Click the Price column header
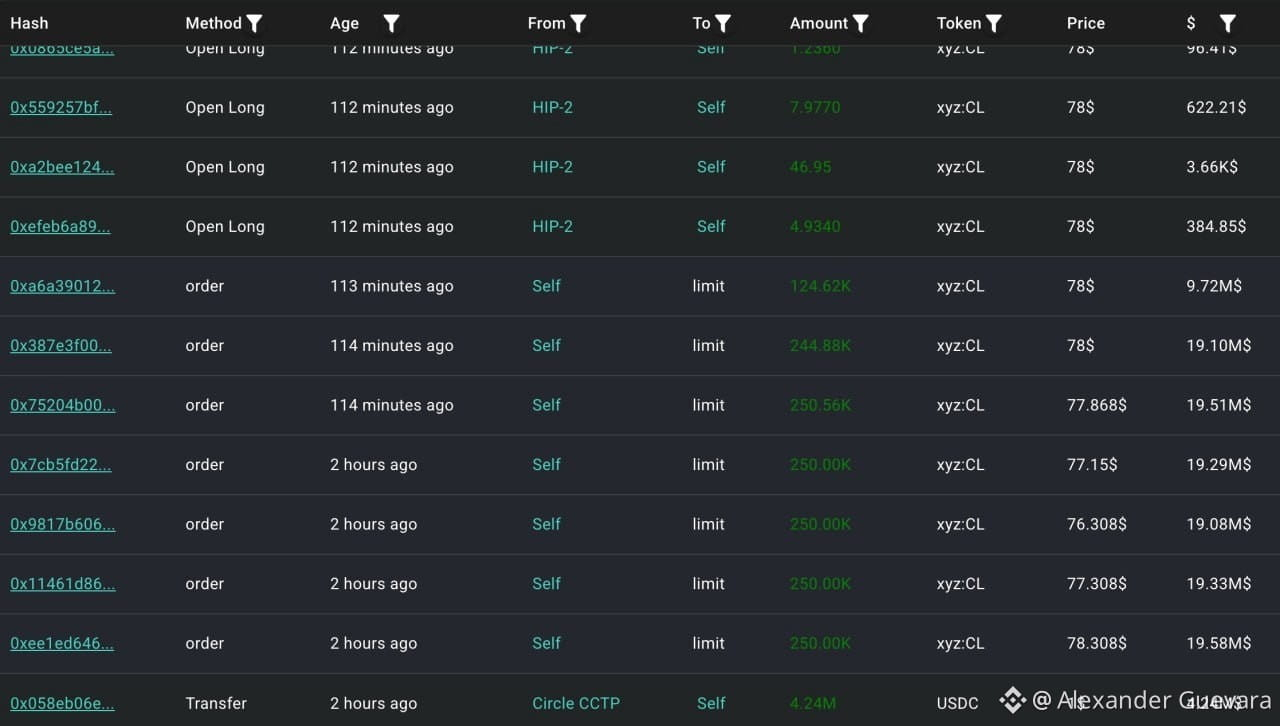1280x726 pixels. point(1086,23)
